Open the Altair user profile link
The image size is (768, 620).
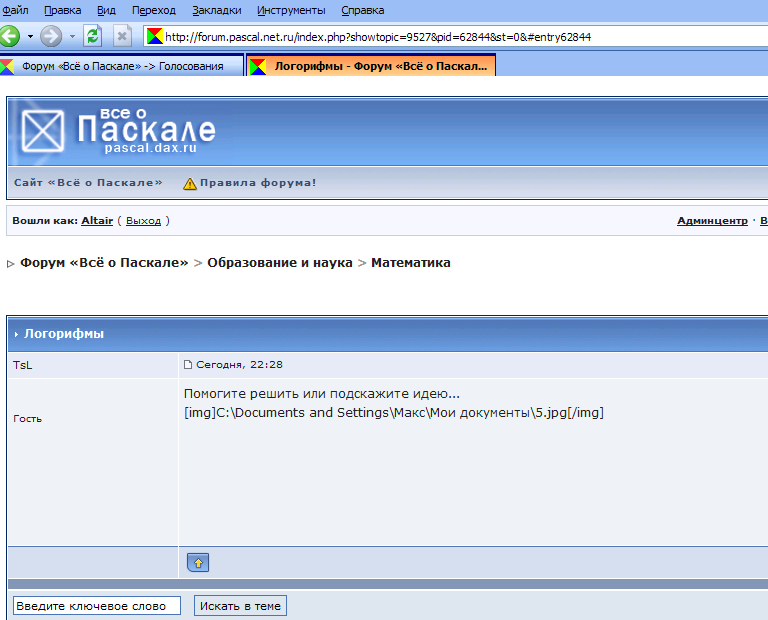click(97, 220)
